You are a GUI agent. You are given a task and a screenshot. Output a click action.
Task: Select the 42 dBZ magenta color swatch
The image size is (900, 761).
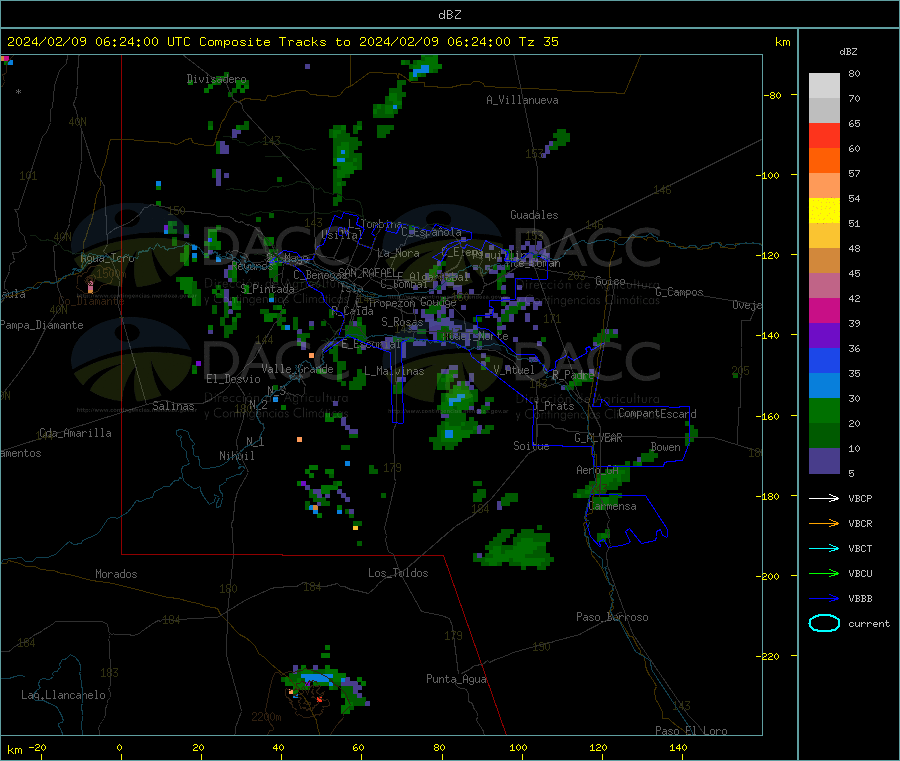[824, 310]
